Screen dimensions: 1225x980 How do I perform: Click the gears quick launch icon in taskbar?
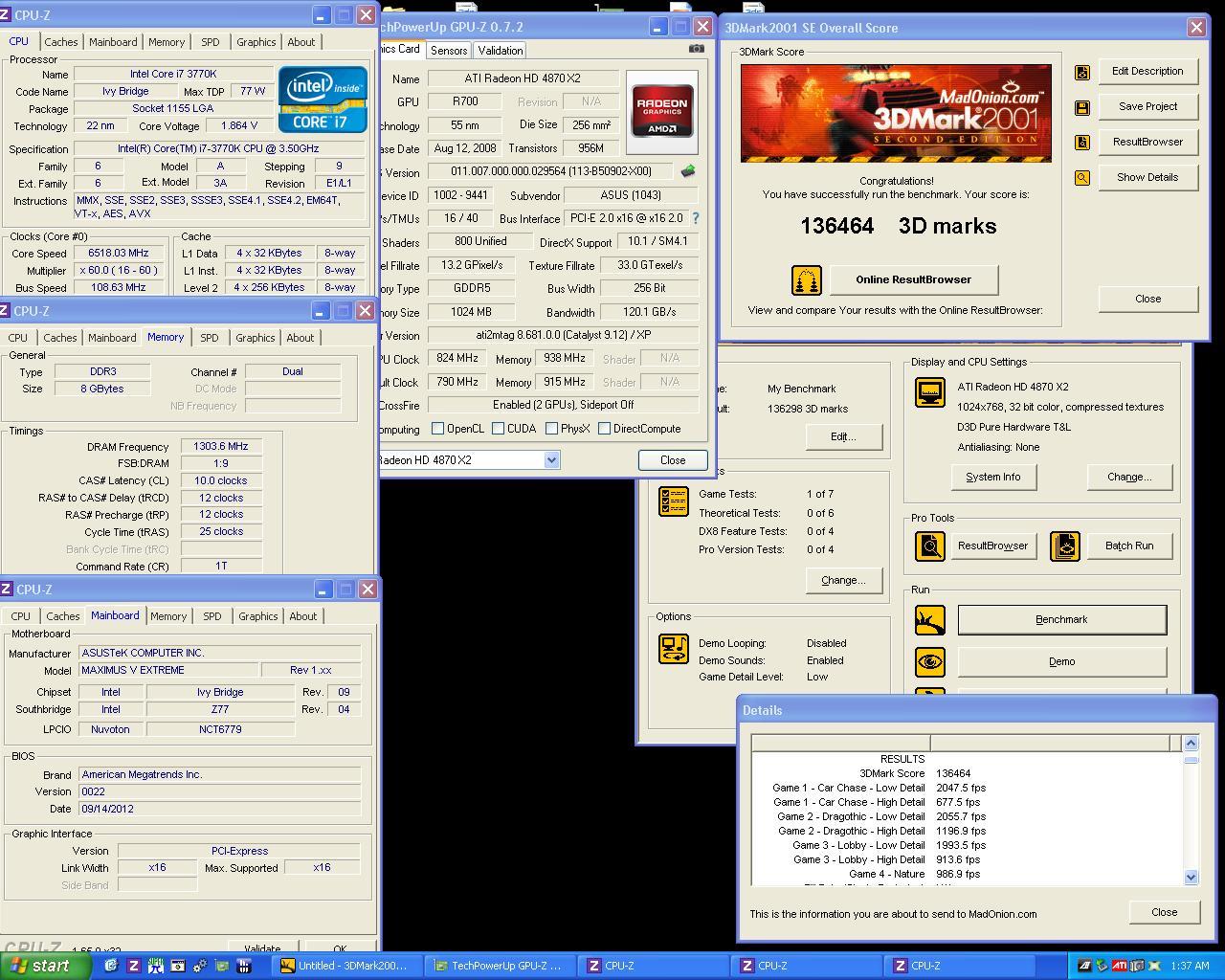[x=200, y=966]
